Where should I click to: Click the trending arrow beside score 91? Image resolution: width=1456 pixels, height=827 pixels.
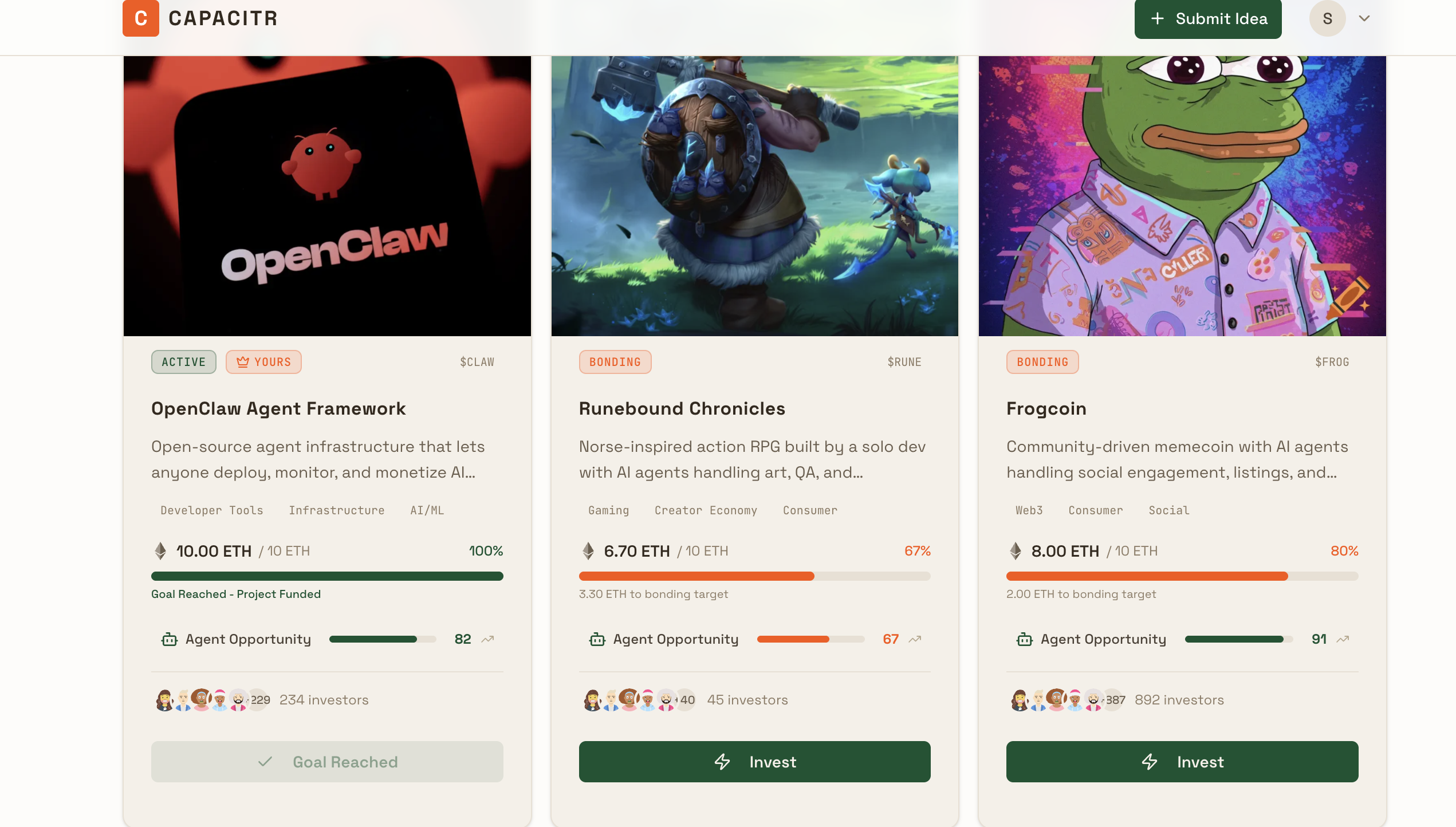(x=1343, y=639)
